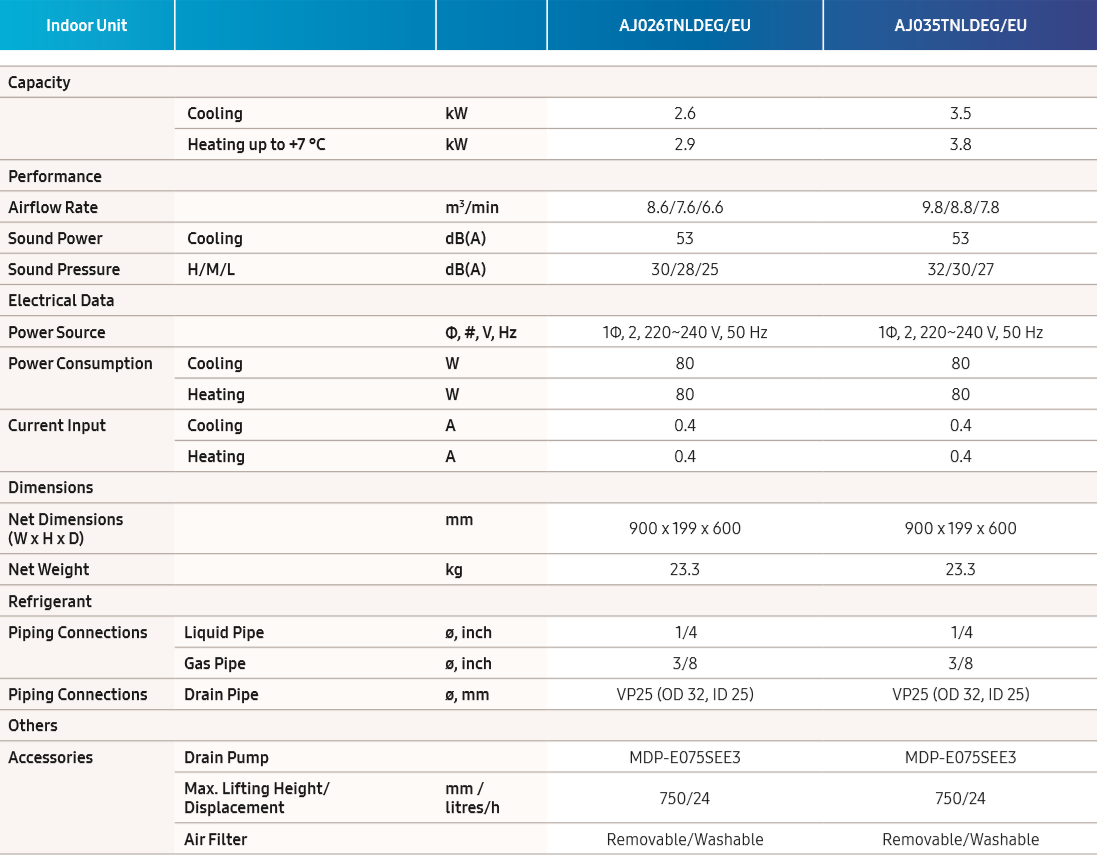Click the AJ035 3/8 gas pipe value
The width and height of the screenshot is (1097, 855).
[961, 663]
